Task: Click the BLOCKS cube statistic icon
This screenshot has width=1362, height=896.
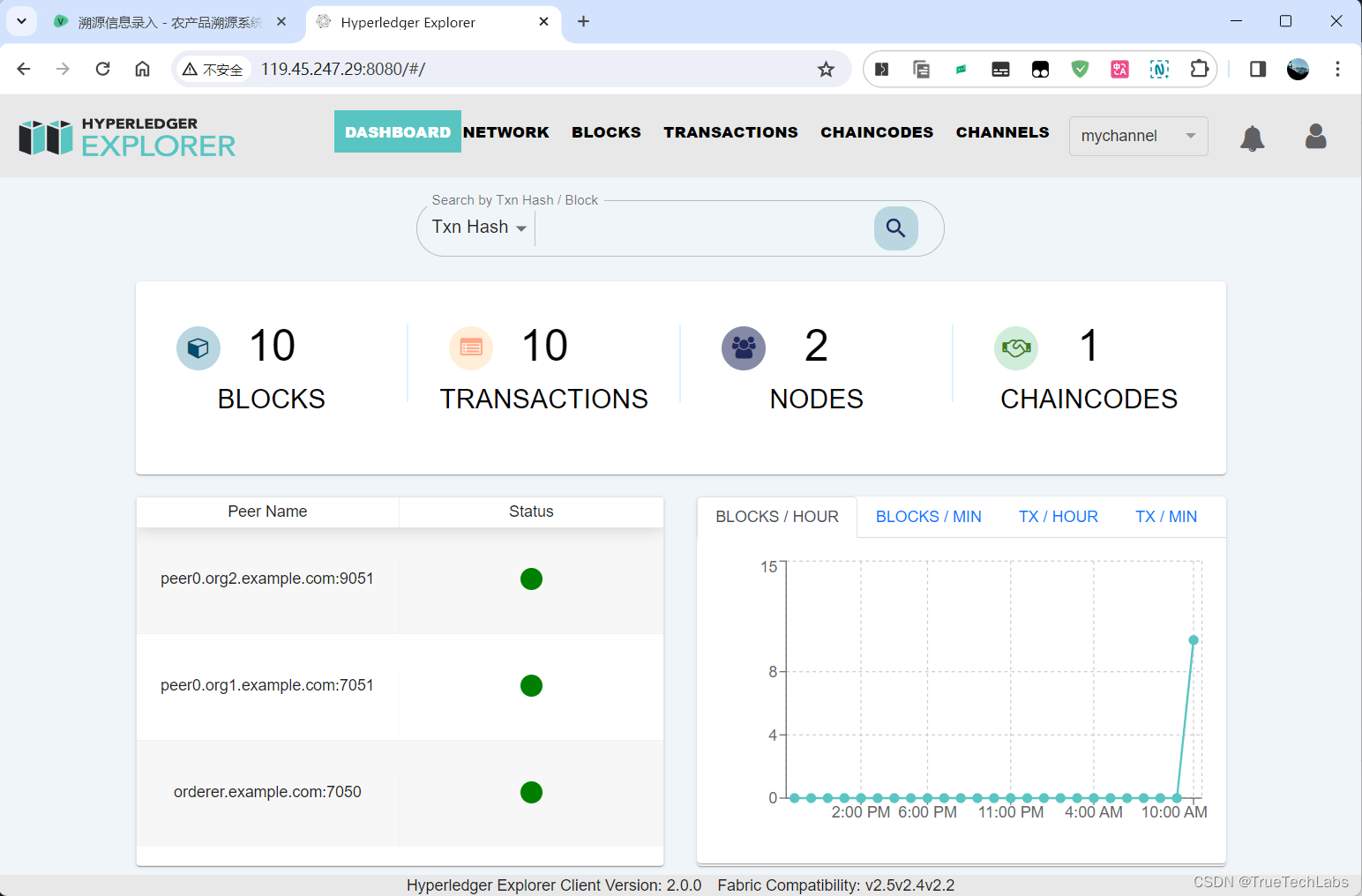Action: (x=198, y=347)
